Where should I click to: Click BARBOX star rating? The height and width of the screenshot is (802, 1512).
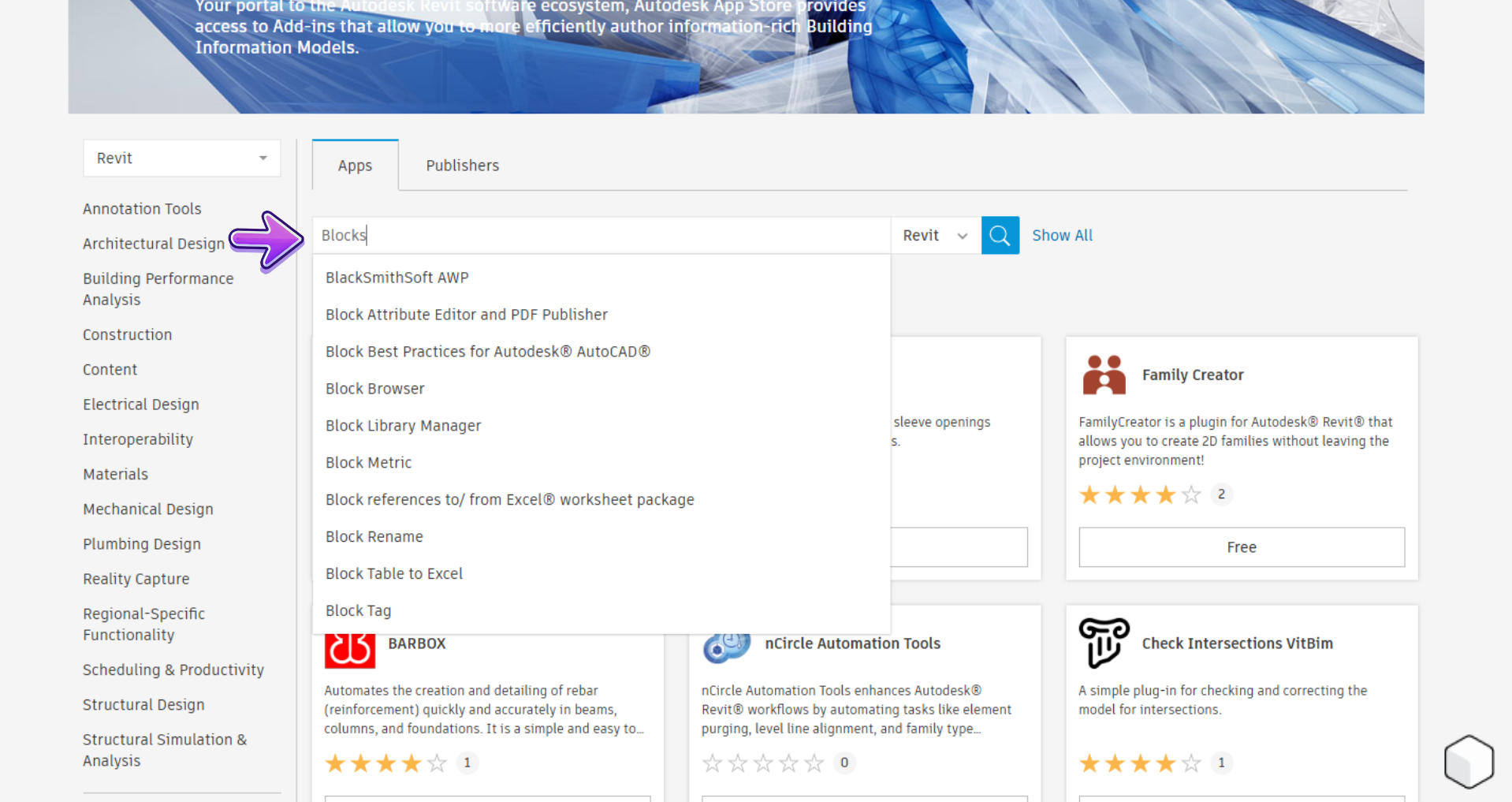[x=385, y=763]
